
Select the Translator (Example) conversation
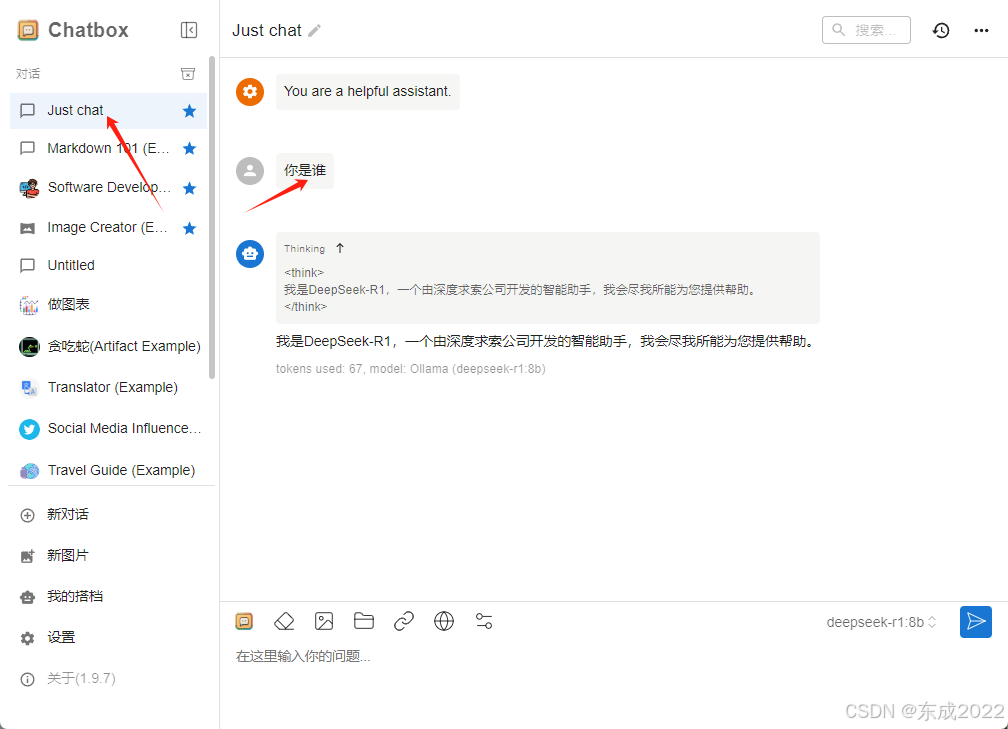coord(108,388)
